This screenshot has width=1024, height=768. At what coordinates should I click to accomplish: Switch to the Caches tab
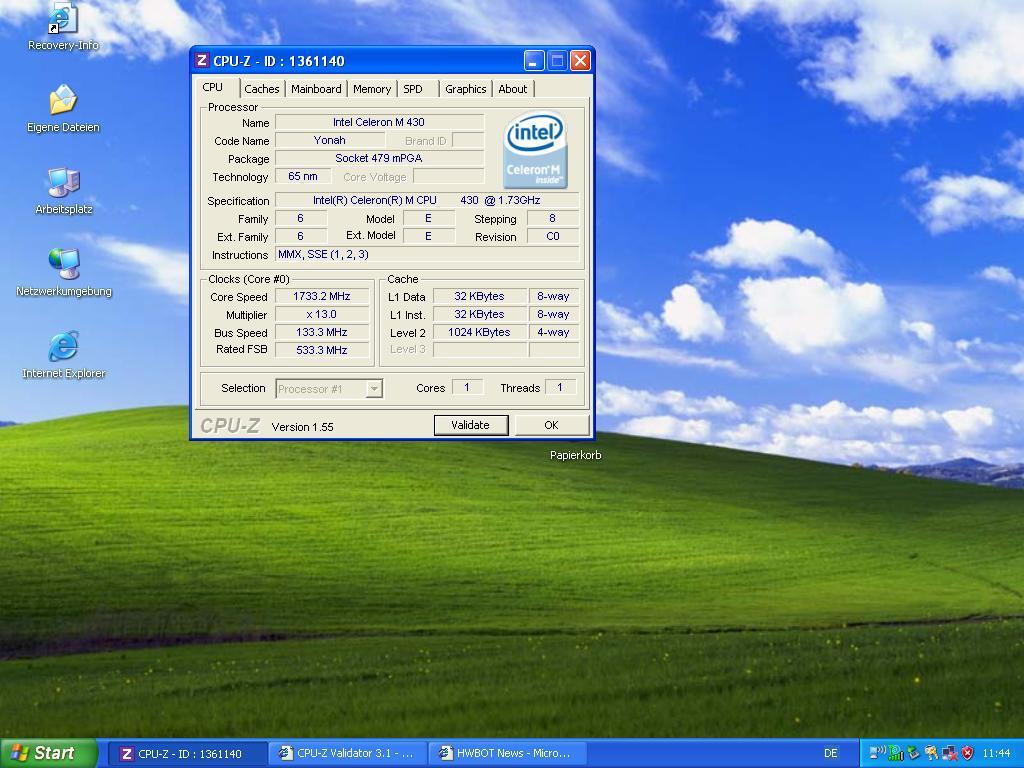pyautogui.click(x=262, y=89)
